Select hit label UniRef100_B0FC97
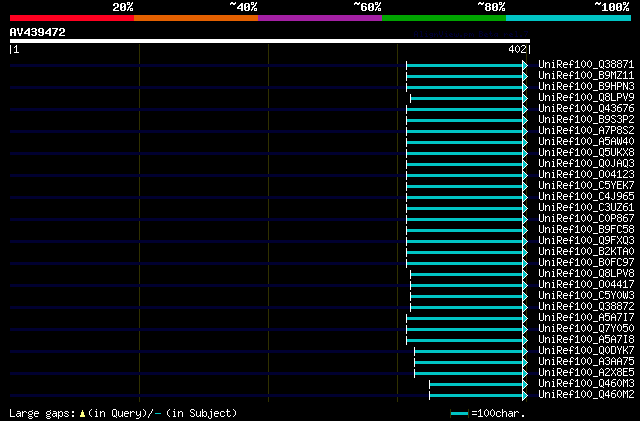This screenshot has height=421, width=640. click(x=586, y=263)
